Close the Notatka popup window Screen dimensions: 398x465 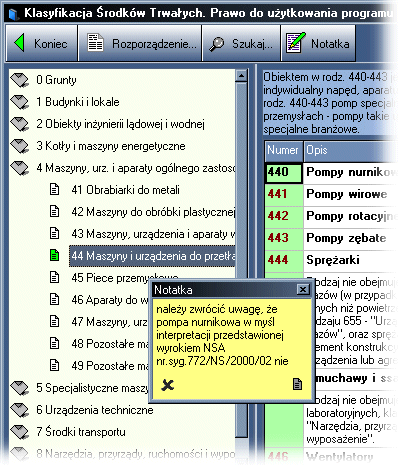[x=303, y=289]
